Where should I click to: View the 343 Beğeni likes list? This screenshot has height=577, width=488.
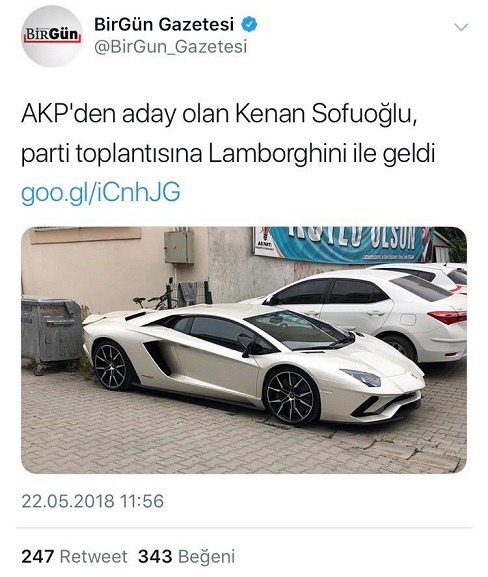point(186,557)
